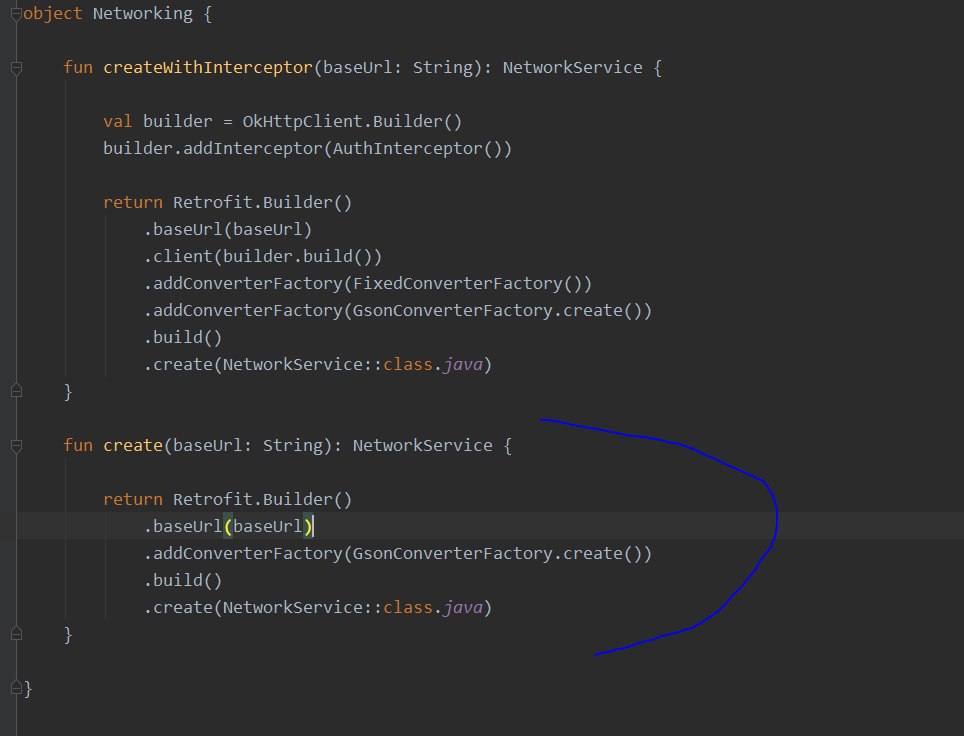Click String parameter type in createWithInterceptor
964x736 pixels.
tap(443, 67)
